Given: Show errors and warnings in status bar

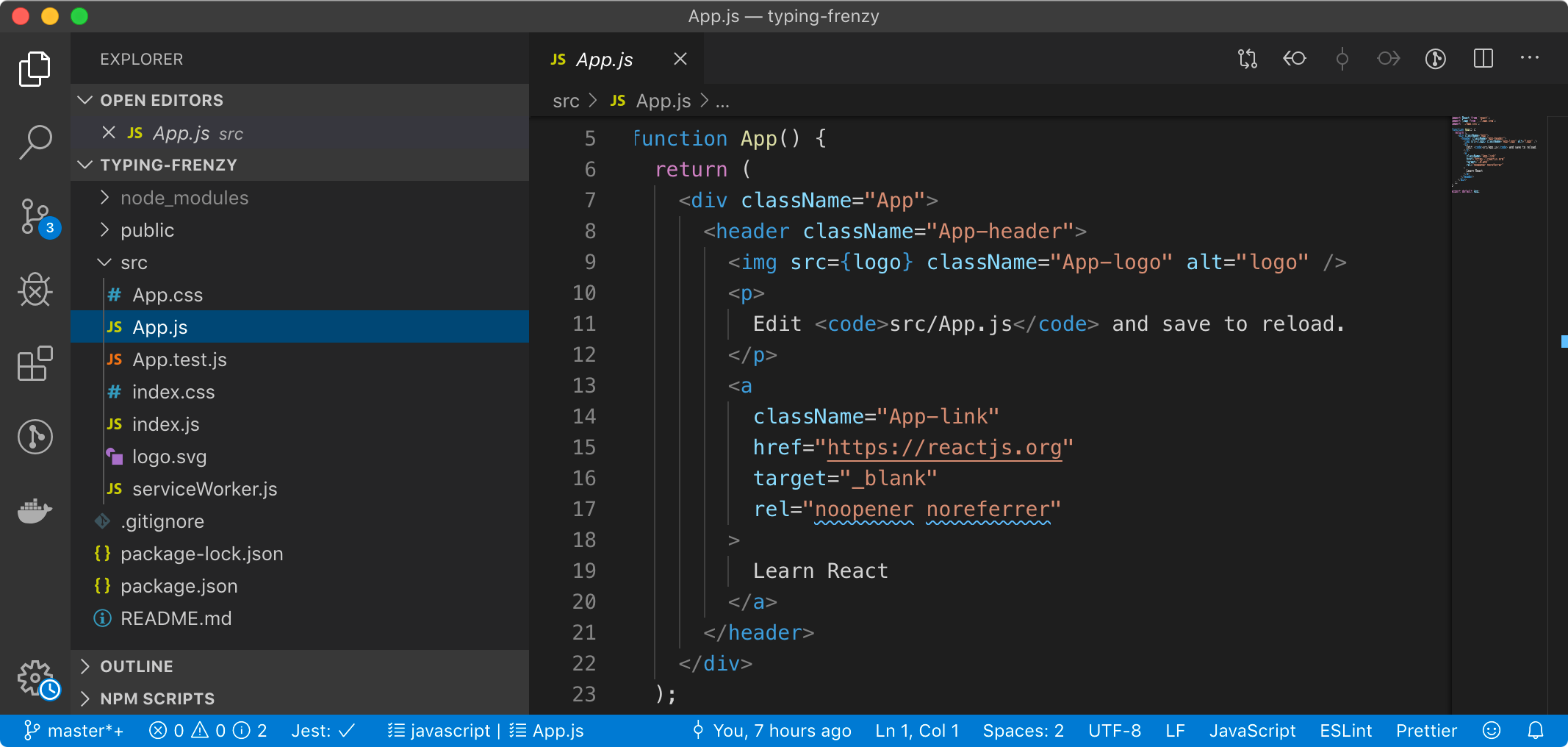Looking at the screenshot, I should 208,730.
